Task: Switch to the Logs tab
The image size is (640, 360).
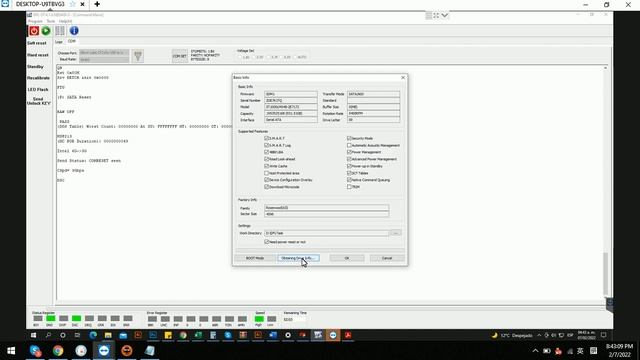Action: 59,42
